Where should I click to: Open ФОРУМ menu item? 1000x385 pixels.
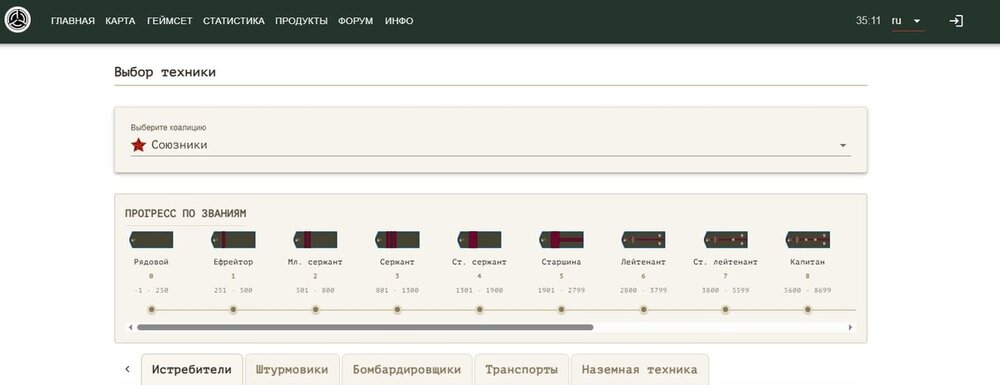click(356, 21)
